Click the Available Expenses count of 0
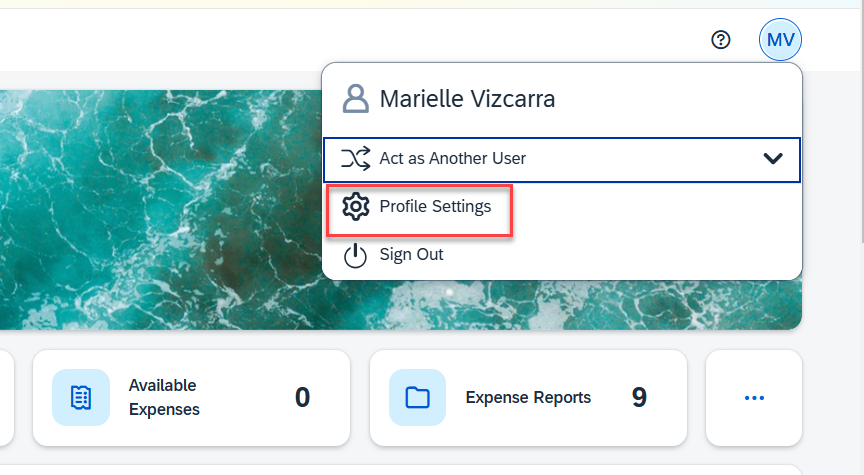 [x=302, y=398]
